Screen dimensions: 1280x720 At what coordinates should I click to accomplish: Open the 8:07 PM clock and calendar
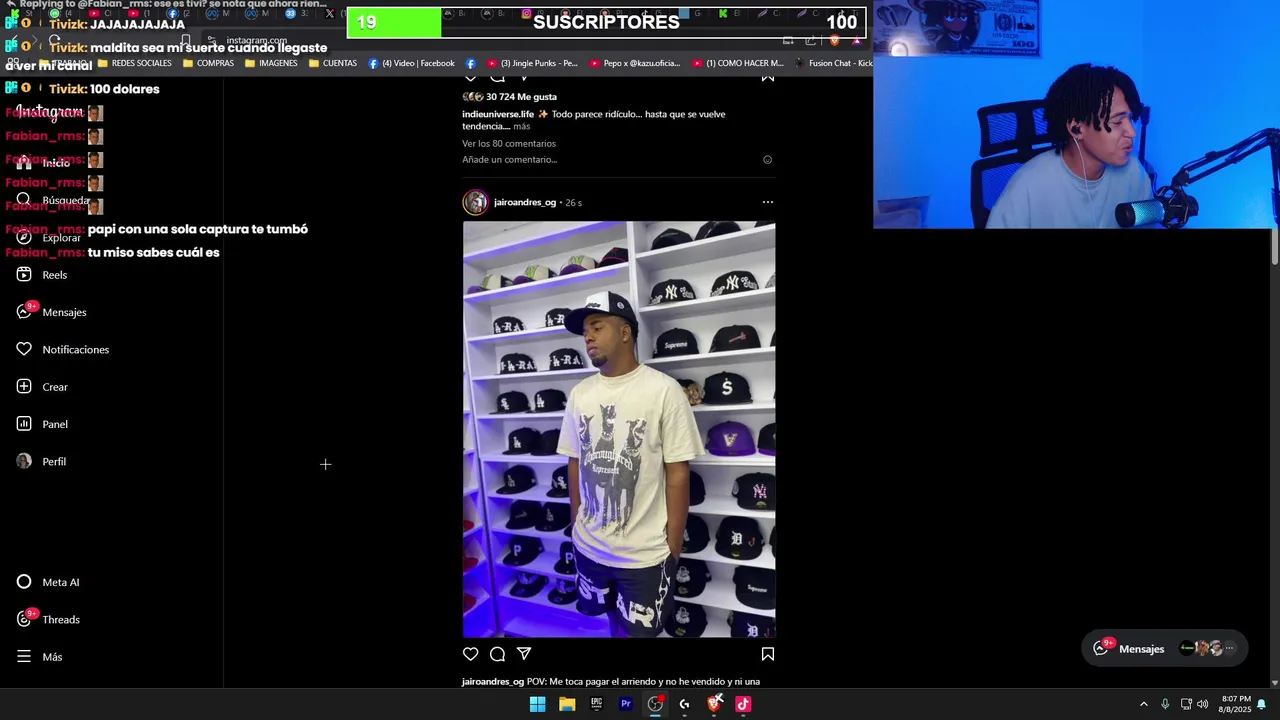1236,704
